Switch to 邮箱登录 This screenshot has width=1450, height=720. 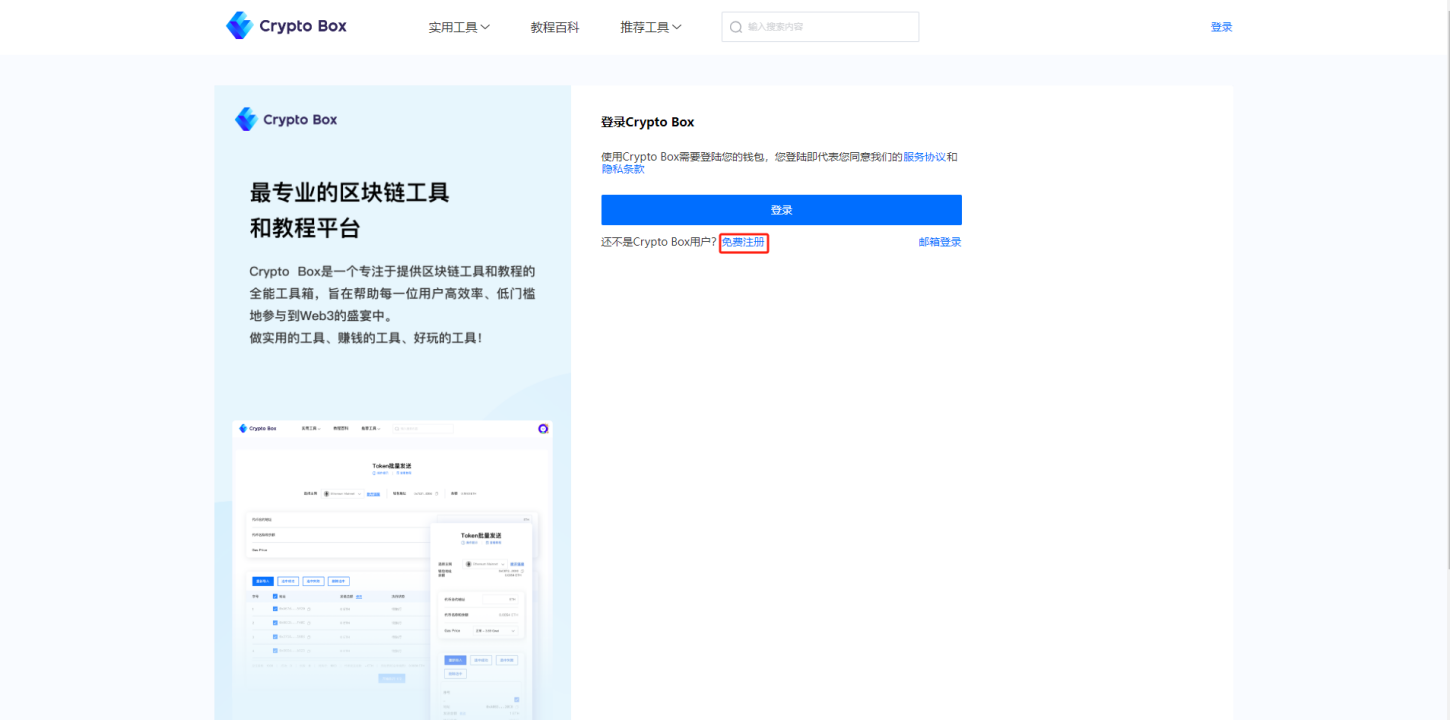[x=940, y=242]
